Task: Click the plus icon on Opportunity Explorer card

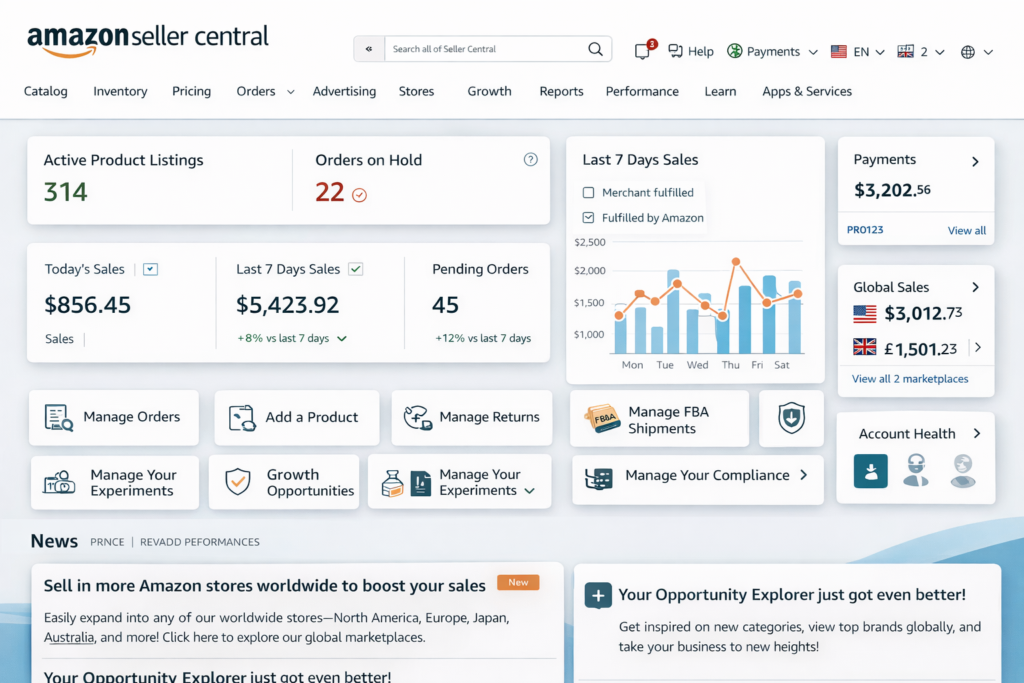Action: click(598, 595)
